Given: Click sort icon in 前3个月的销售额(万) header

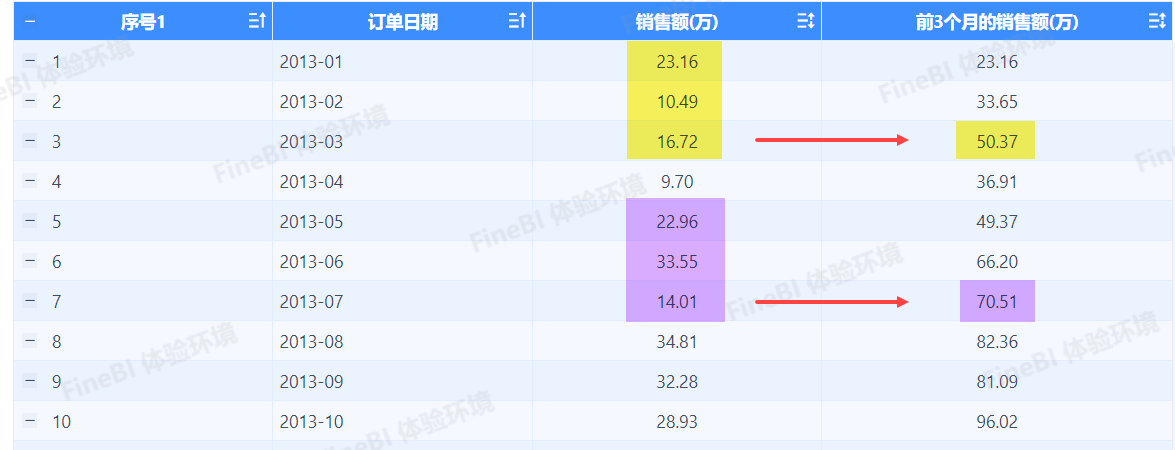Looking at the screenshot, I should 1158,21.
